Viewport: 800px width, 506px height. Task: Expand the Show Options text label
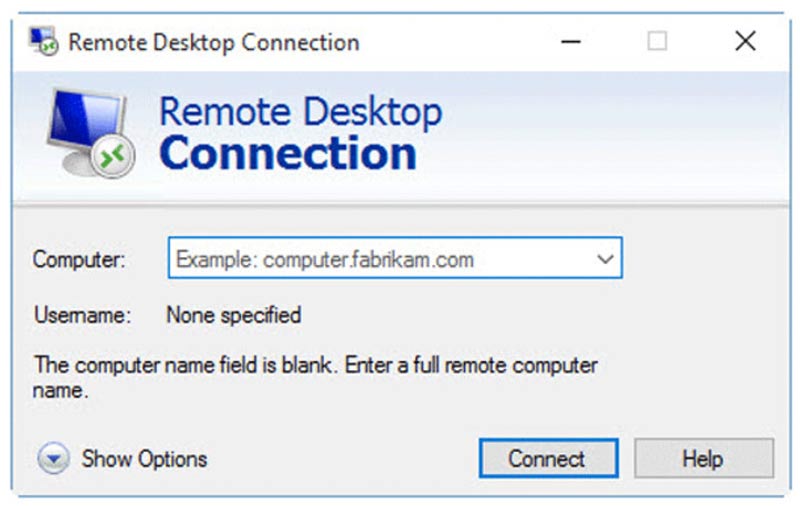(144, 459)
